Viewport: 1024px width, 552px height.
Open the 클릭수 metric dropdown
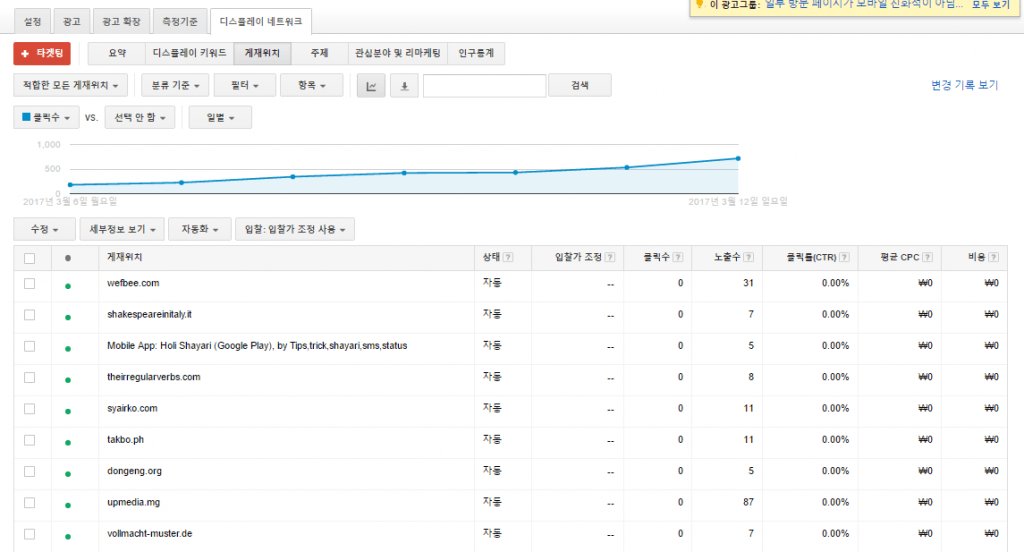46,118
